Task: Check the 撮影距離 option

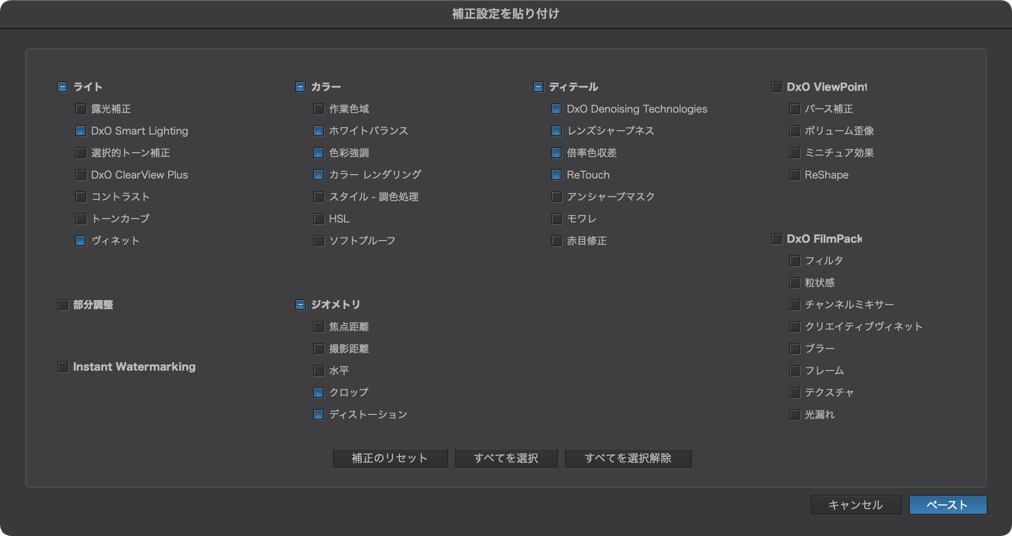Action: (318, 349)
